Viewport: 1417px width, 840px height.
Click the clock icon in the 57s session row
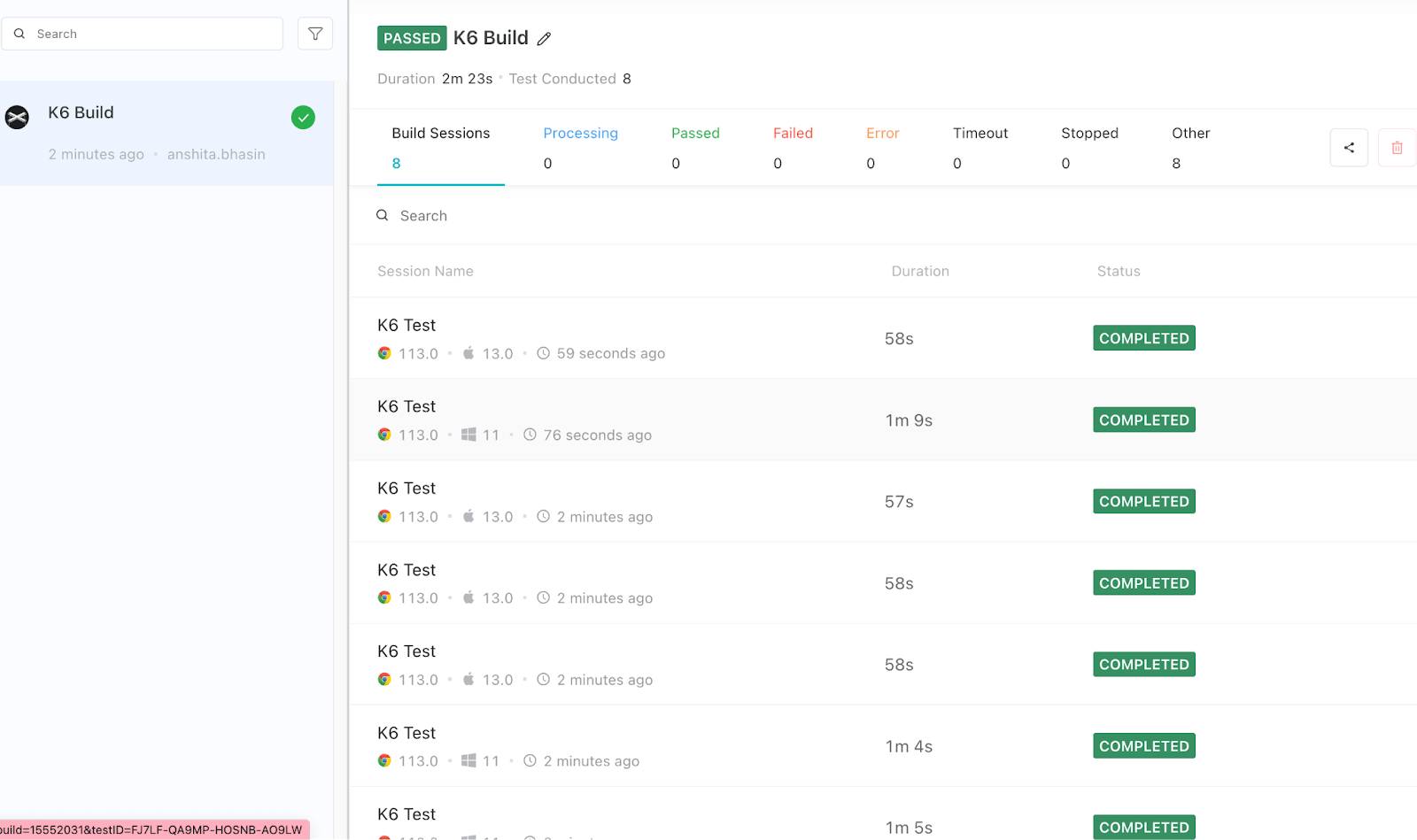coord(544,516)
